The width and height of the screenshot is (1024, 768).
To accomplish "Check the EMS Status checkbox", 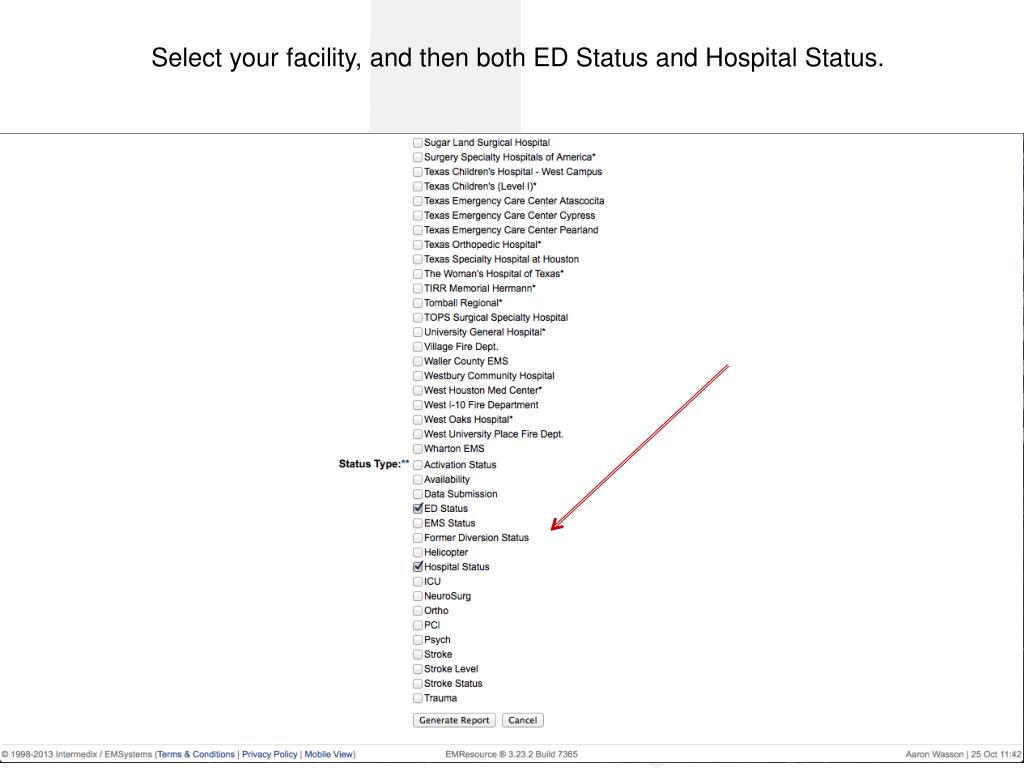I will pyautogui.click(x=418, y=523).
